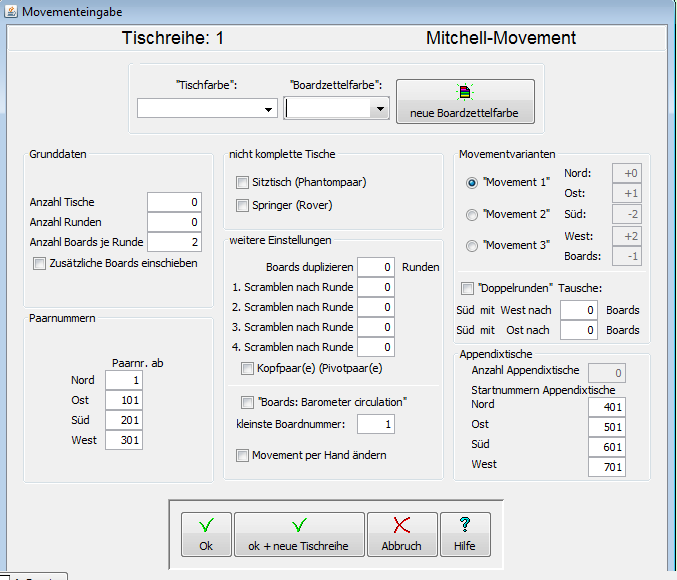This screenshot has height=580, width=677.
Task: Toggle the Doppelrunden checkbox
Action: pos(467,288)
